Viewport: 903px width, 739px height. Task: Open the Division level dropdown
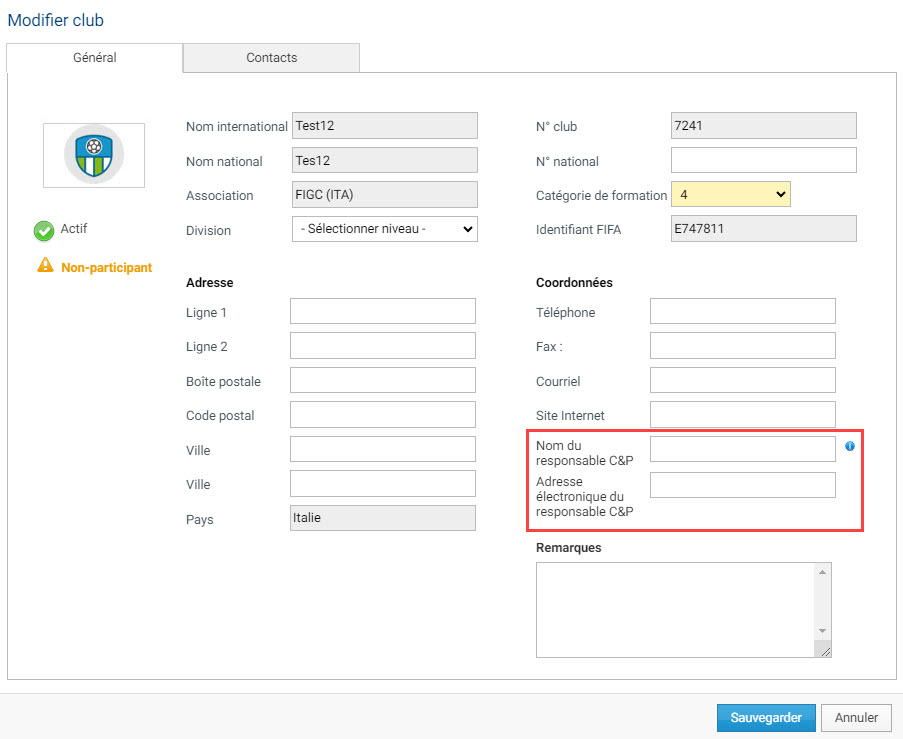(385, 229)
